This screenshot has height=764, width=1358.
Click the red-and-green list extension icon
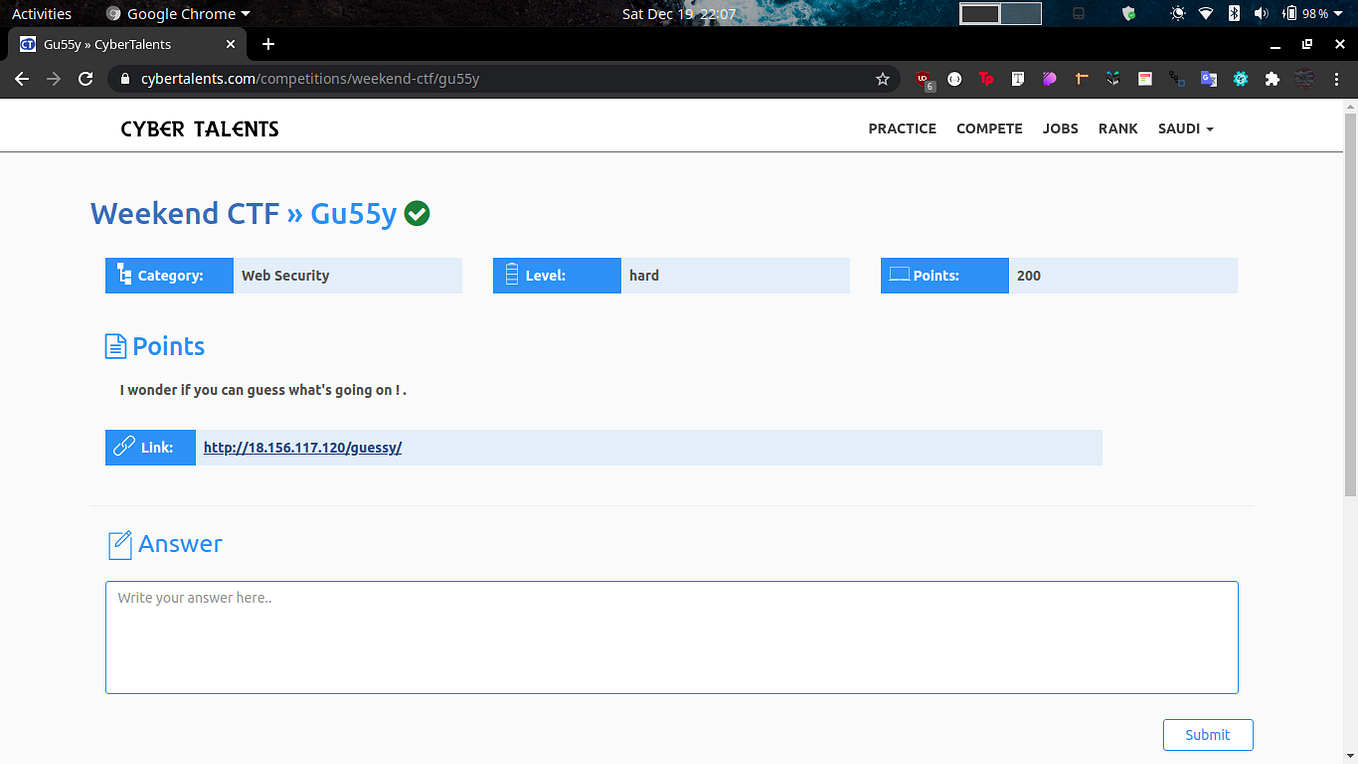click(1145, 79)
